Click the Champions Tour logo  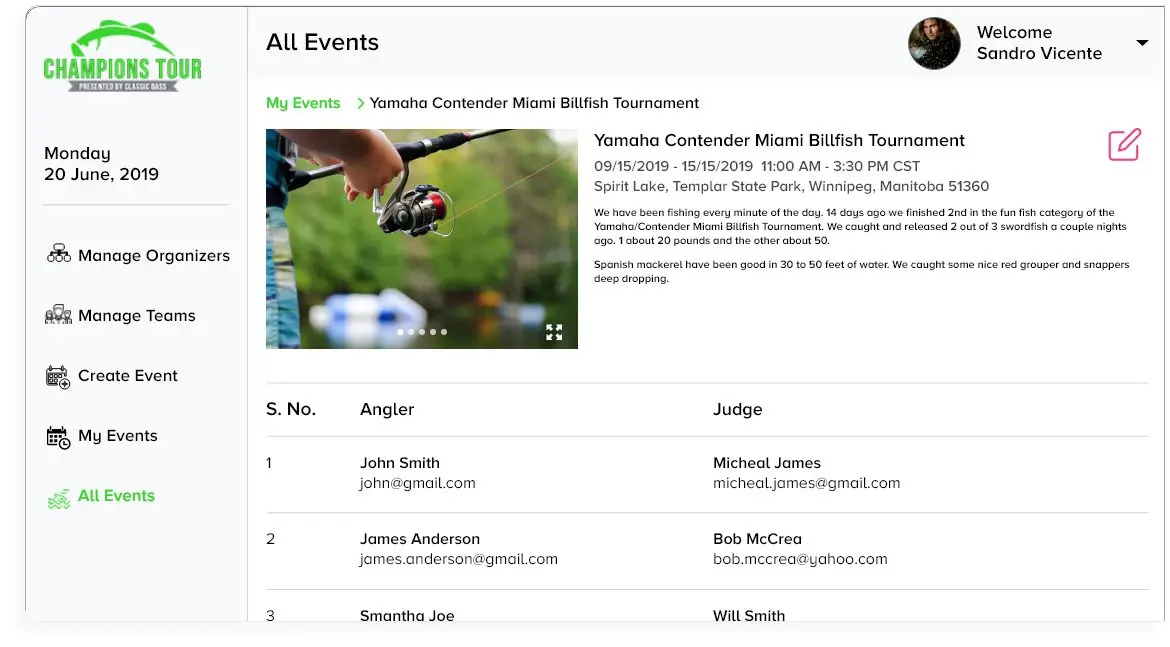coord(122,55)
